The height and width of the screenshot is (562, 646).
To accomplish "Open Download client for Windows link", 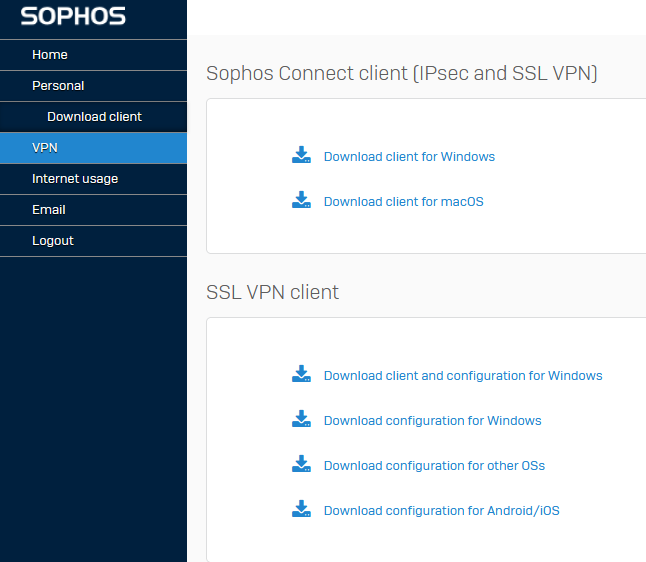I will pyautogui.click(x=409, y=157).
